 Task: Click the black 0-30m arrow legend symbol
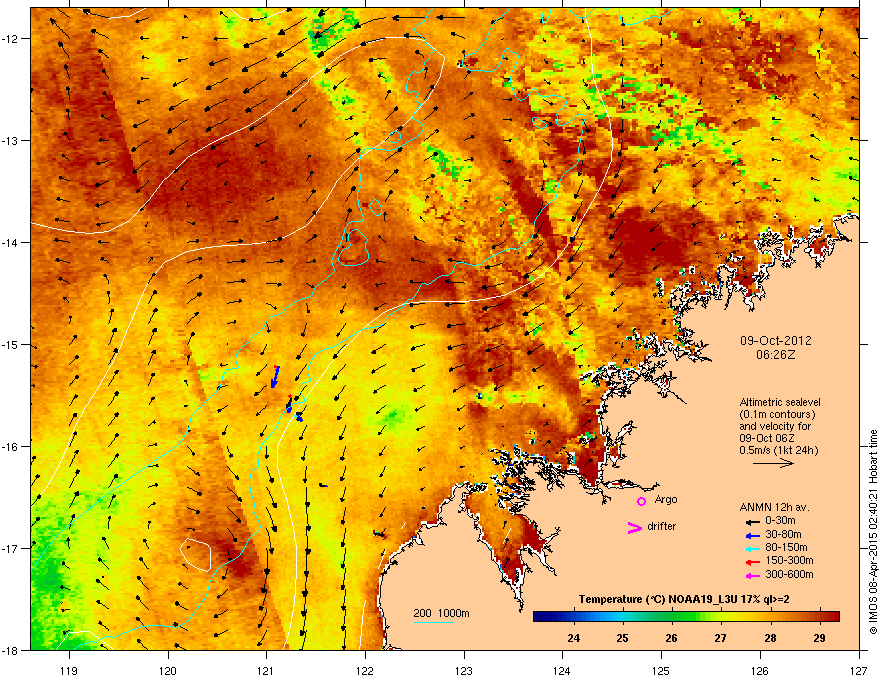click(x=753, y=522)
